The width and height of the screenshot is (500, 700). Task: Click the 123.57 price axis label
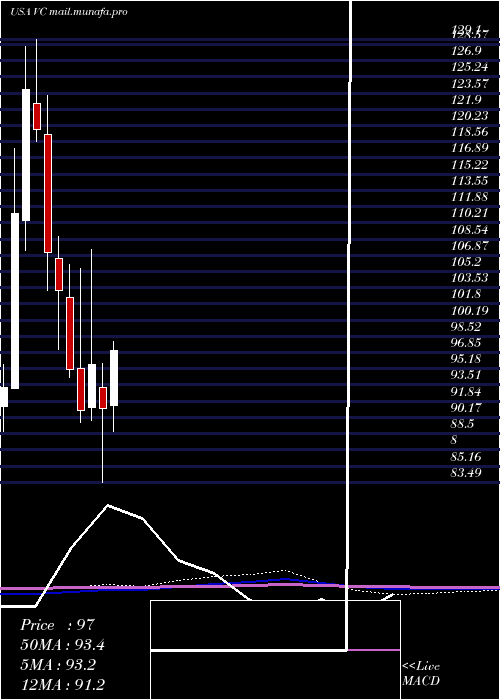[x=470, y=83]
